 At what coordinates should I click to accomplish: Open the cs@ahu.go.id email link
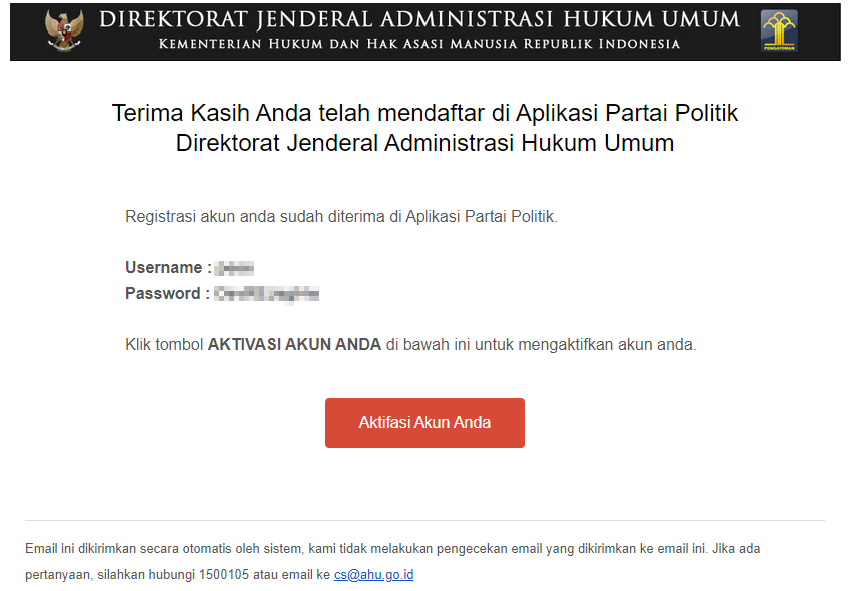[x=373, y=575]
